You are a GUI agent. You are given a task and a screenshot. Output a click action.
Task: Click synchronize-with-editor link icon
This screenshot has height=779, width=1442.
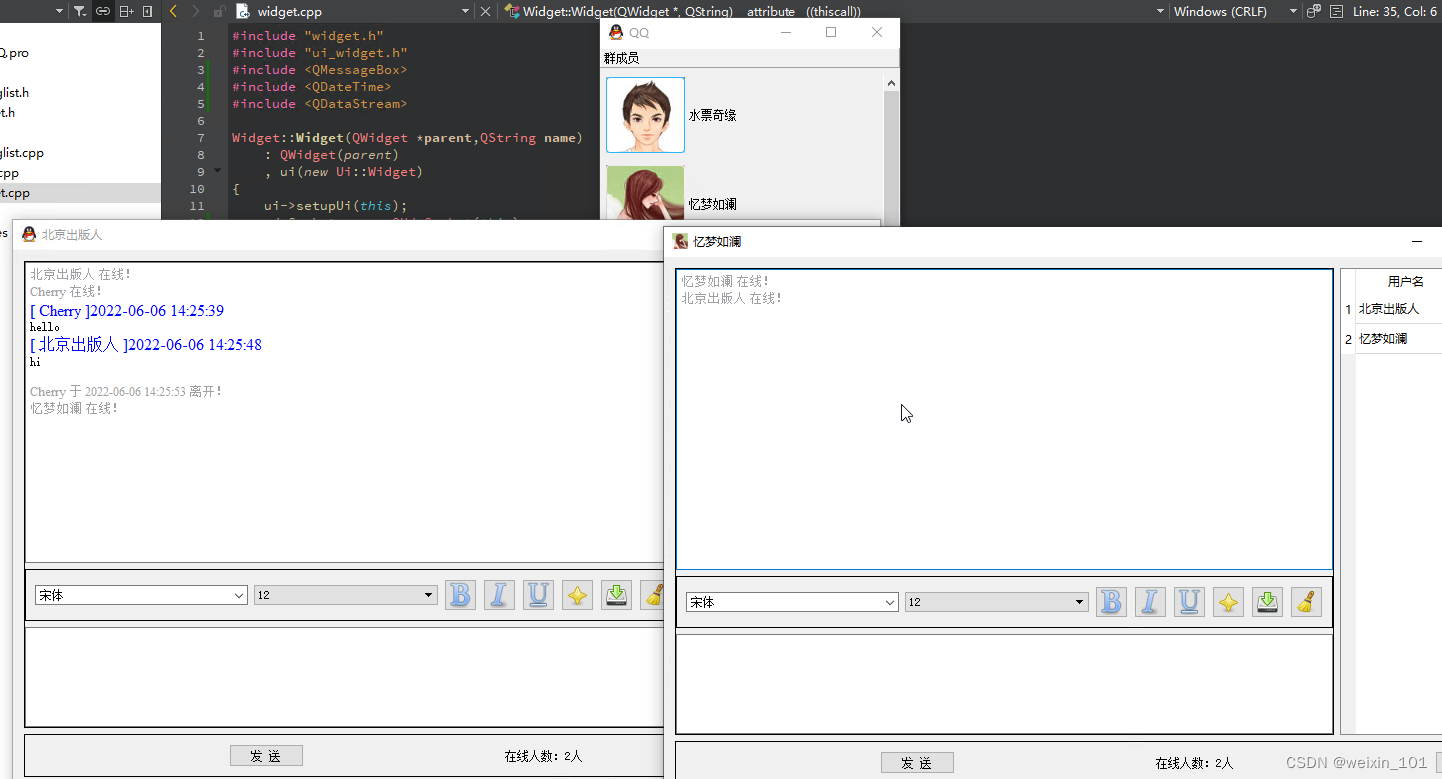click(103, 11)
